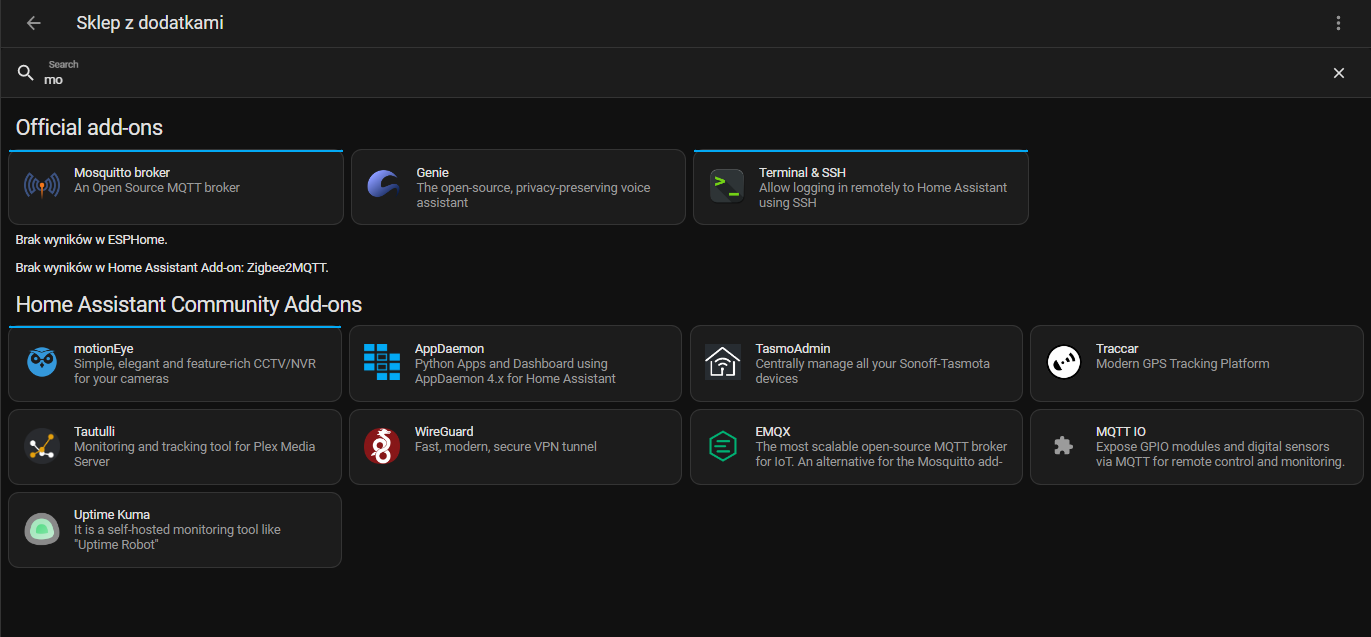The image size is (1371, 637).
Task: Click the Terminal & SSH prompt icon
Action: 727,187
